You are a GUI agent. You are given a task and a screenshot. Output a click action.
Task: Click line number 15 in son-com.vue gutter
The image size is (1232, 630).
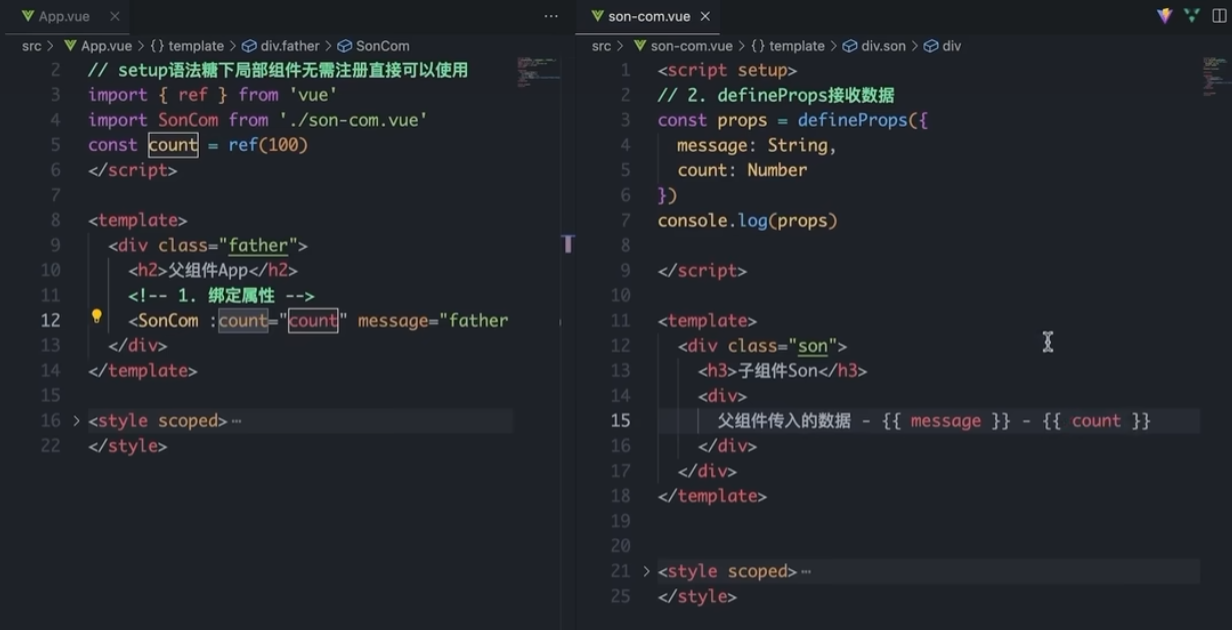[x=620, y=421]
